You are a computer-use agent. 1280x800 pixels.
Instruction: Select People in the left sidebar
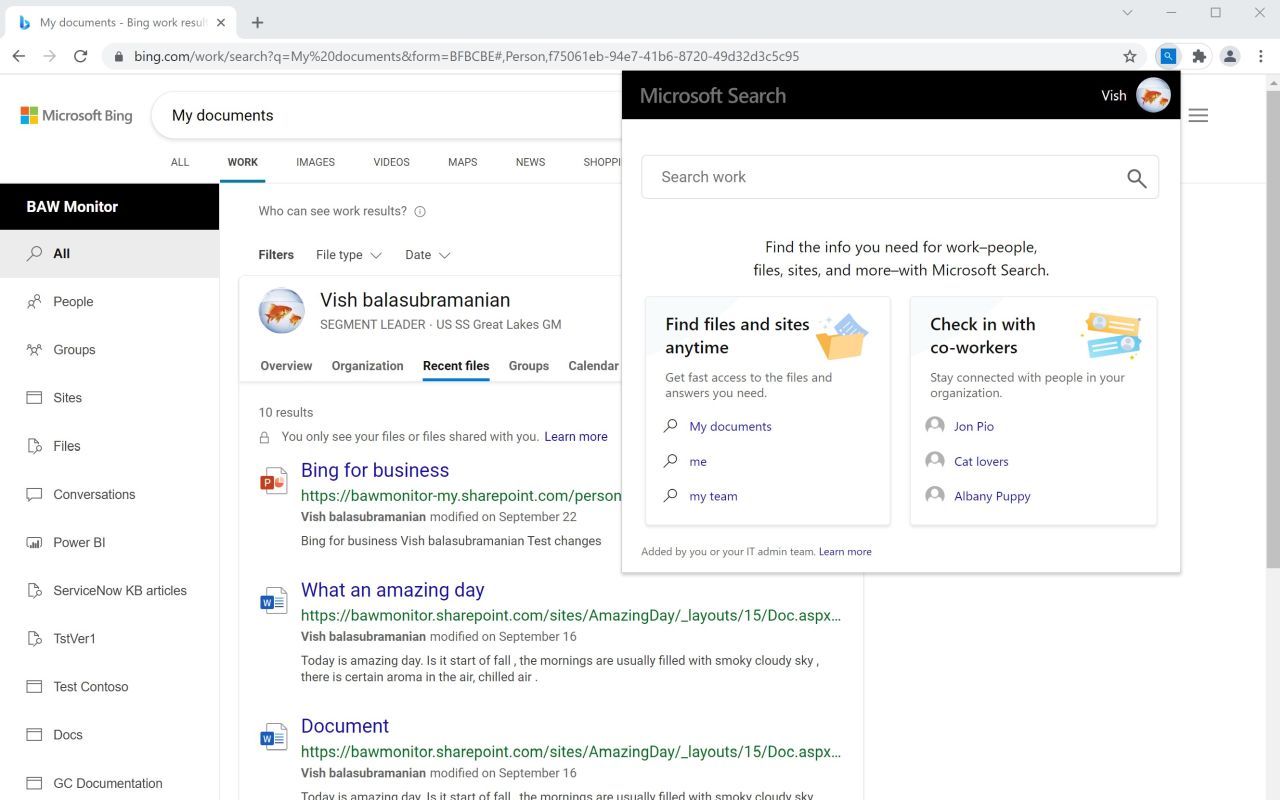pos(110,301)
